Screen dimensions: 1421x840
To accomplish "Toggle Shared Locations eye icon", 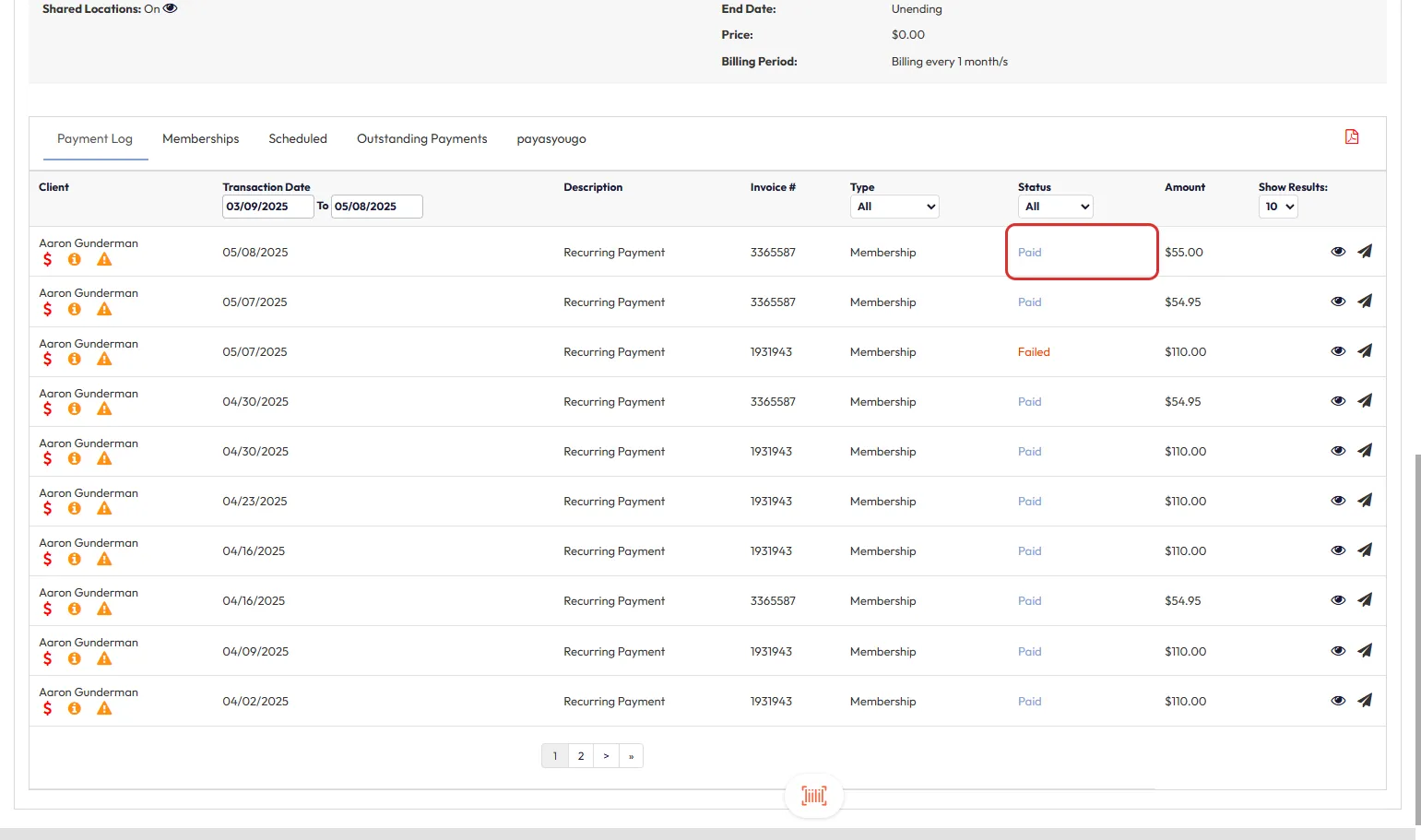I will tap(171, 9).
